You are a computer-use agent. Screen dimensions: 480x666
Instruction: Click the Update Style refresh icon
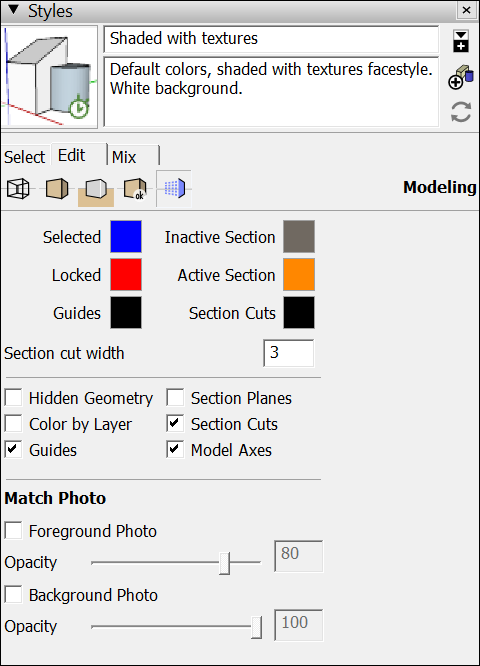click(x=461, y=112)
